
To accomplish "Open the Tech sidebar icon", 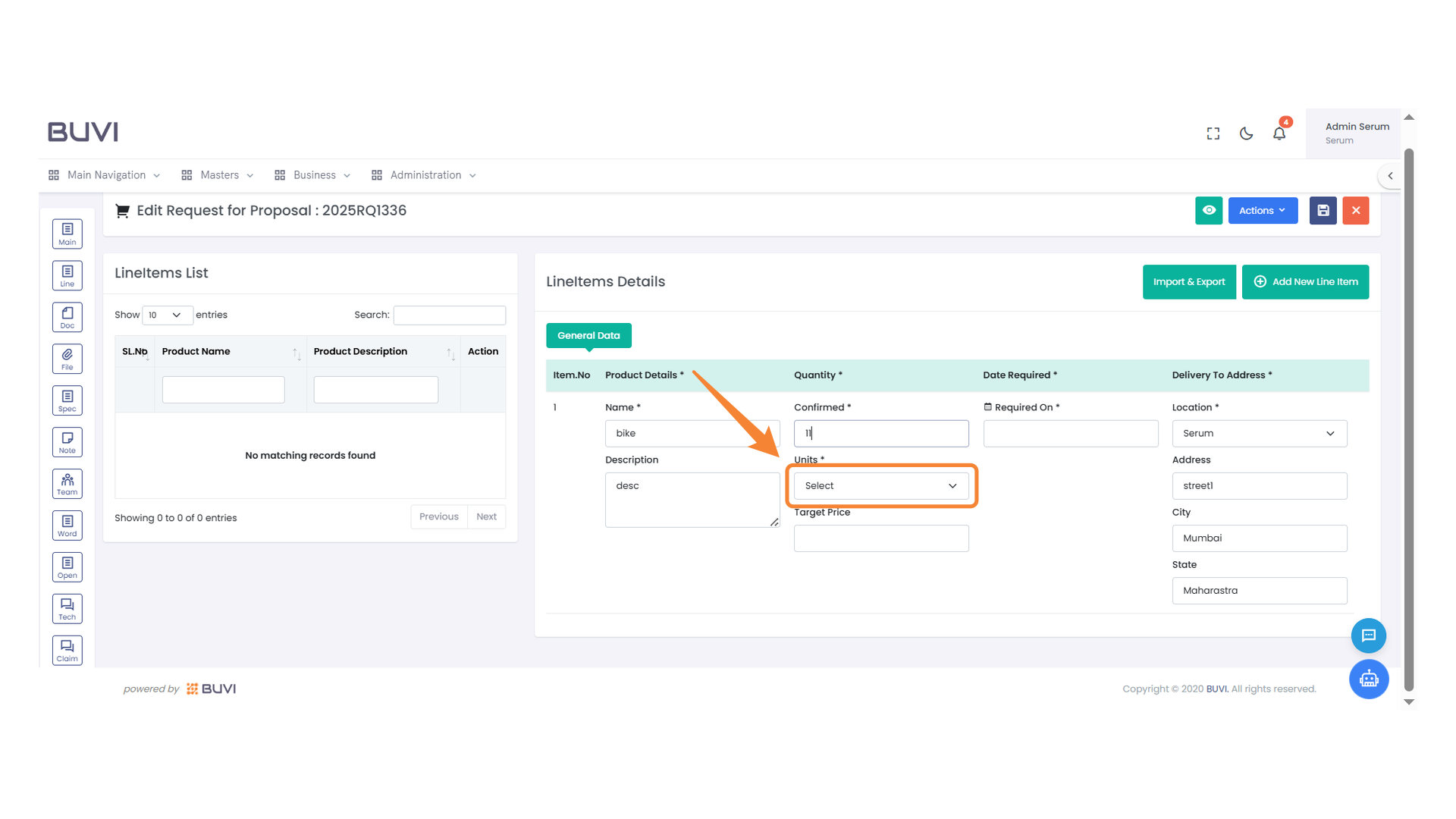I will click(x=67, y=609).
